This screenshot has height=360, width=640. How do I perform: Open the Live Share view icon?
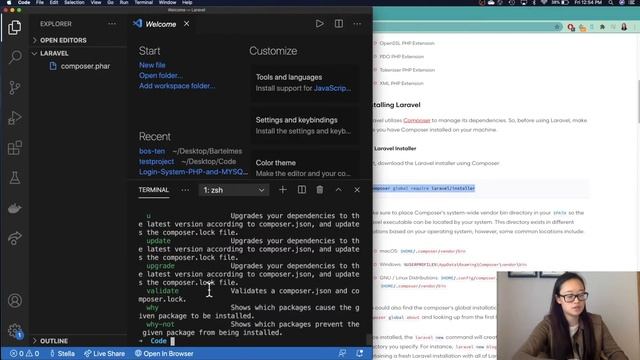[15, 238]
